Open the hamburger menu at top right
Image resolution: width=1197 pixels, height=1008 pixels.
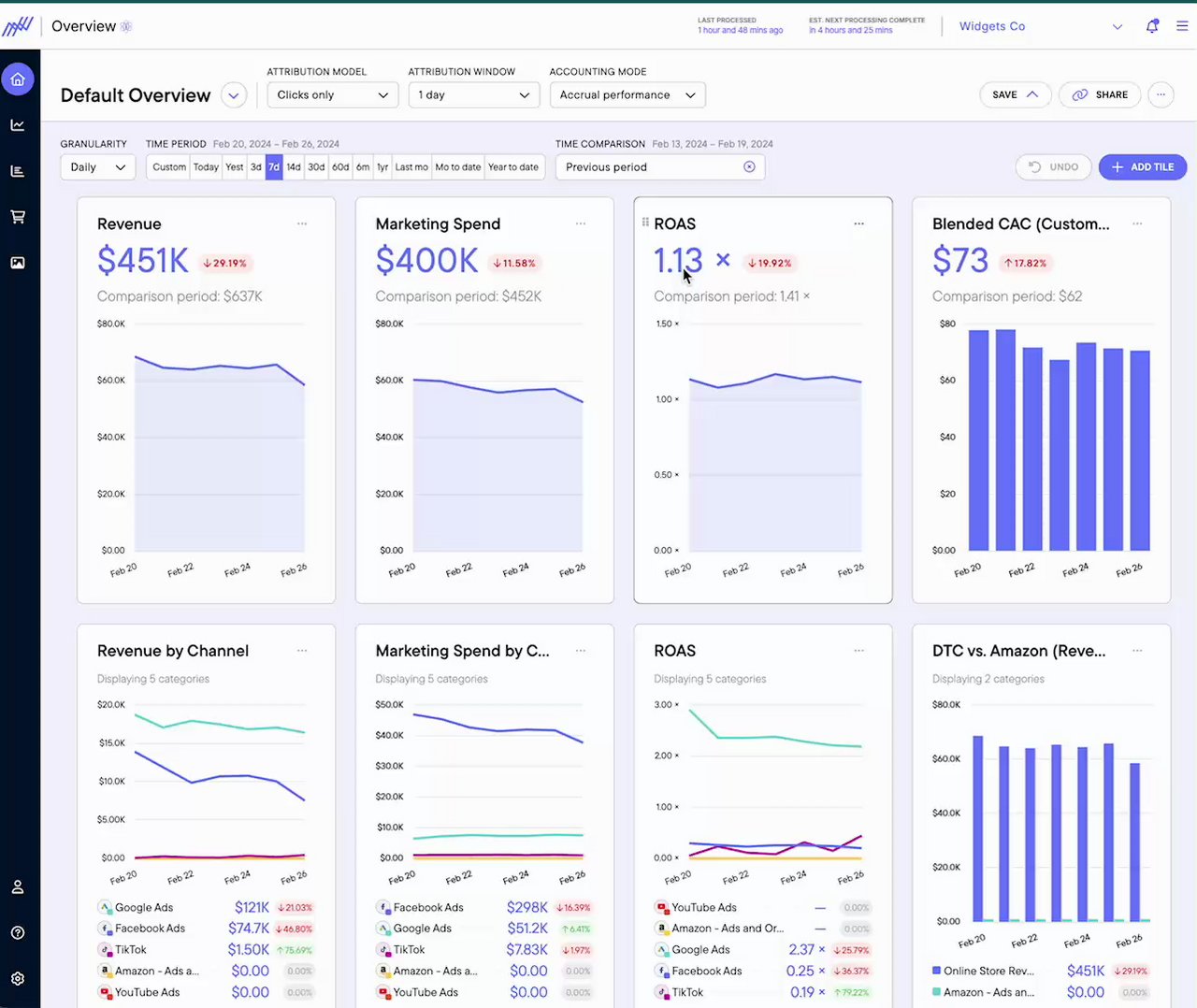coord(1182,26)
